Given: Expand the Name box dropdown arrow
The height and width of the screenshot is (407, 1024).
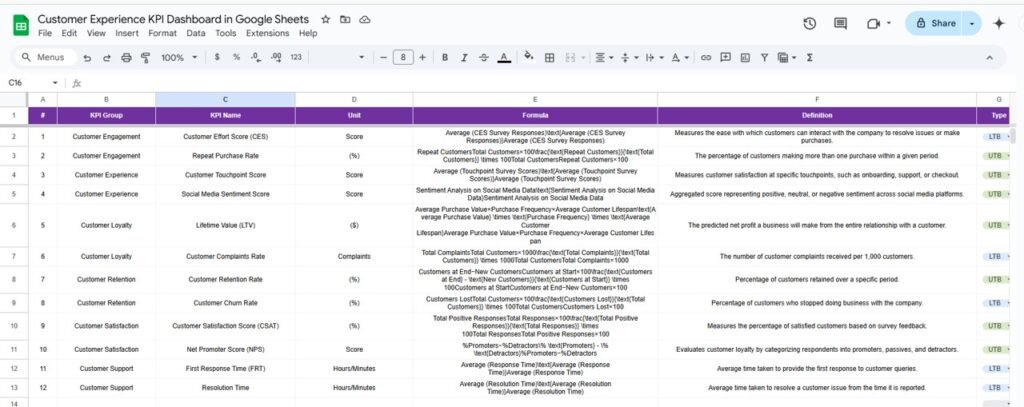Looking at the screenshot, I should (x=55, y=83).
